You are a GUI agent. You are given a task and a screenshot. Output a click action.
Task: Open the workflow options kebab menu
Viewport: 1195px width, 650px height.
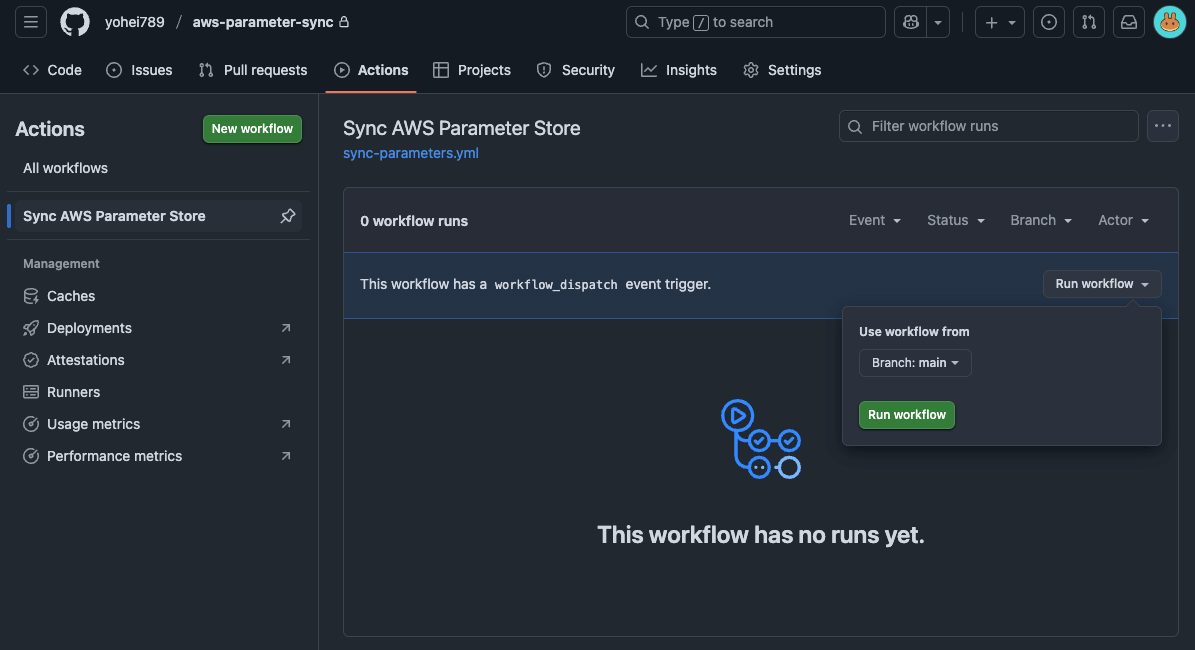[x=1162, y=125]
